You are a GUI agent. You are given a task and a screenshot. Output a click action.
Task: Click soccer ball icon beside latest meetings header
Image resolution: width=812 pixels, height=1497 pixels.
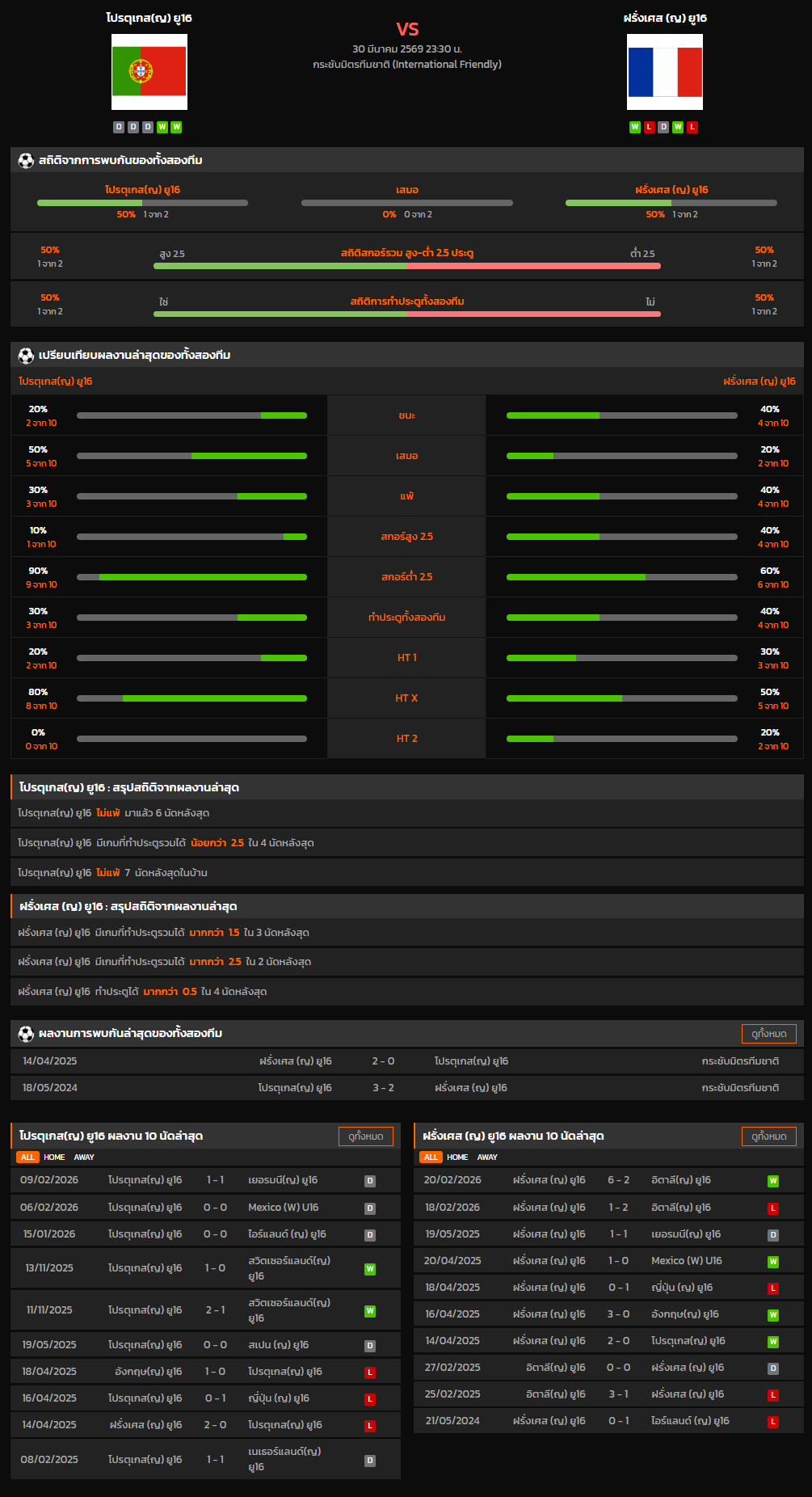[26, 1034]
